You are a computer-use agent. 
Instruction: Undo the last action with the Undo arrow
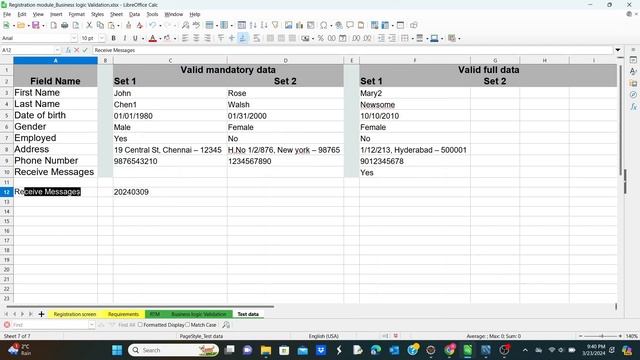pyautogui.click(x=152, y=25)
